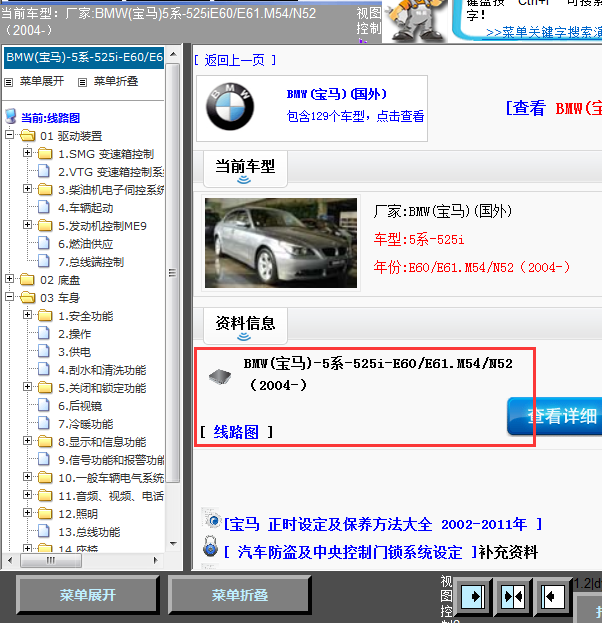
Task: Click document icon of 4.车辆起动
Action: pyautogui.click(x=44, y=207)
